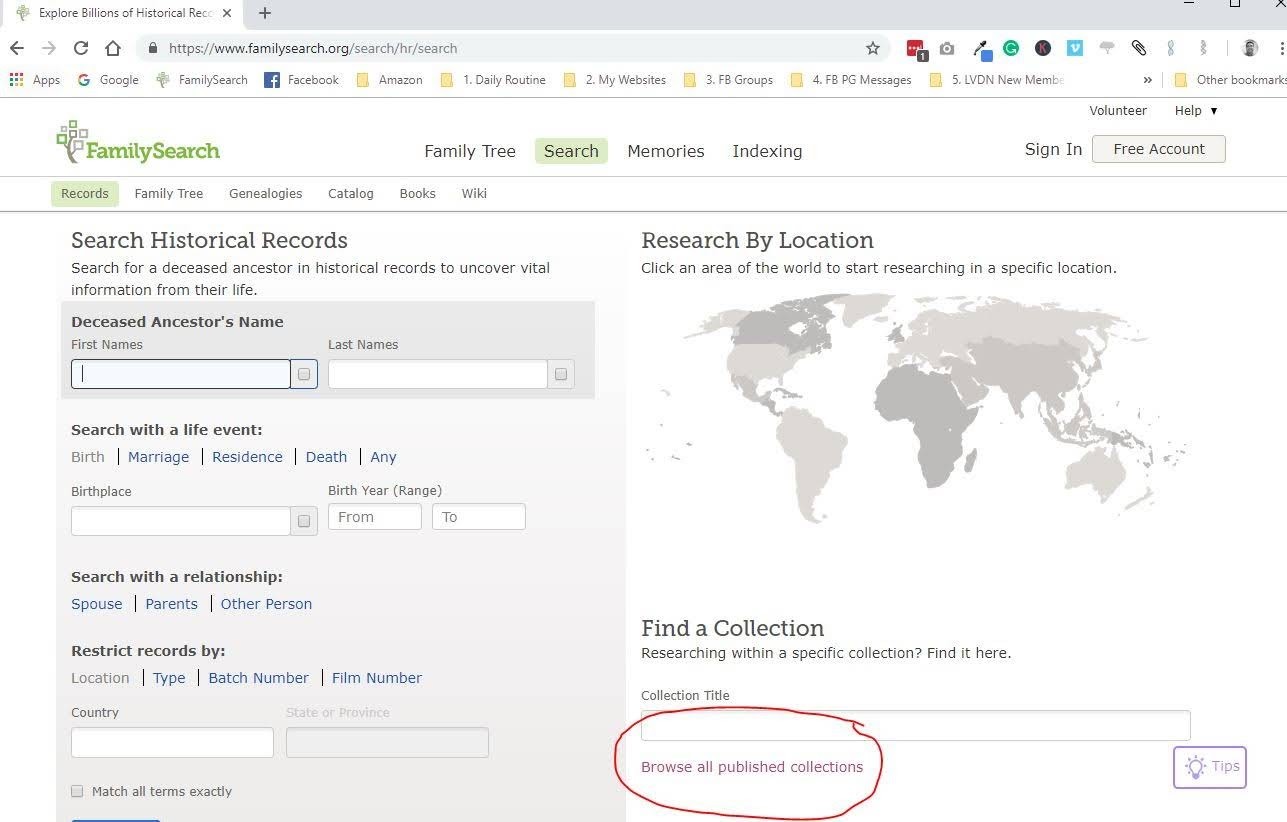This screenshot has width=1287, height=822.
Task: Switch to the Wiki sub-tab
Action: [x=474, y=194]
